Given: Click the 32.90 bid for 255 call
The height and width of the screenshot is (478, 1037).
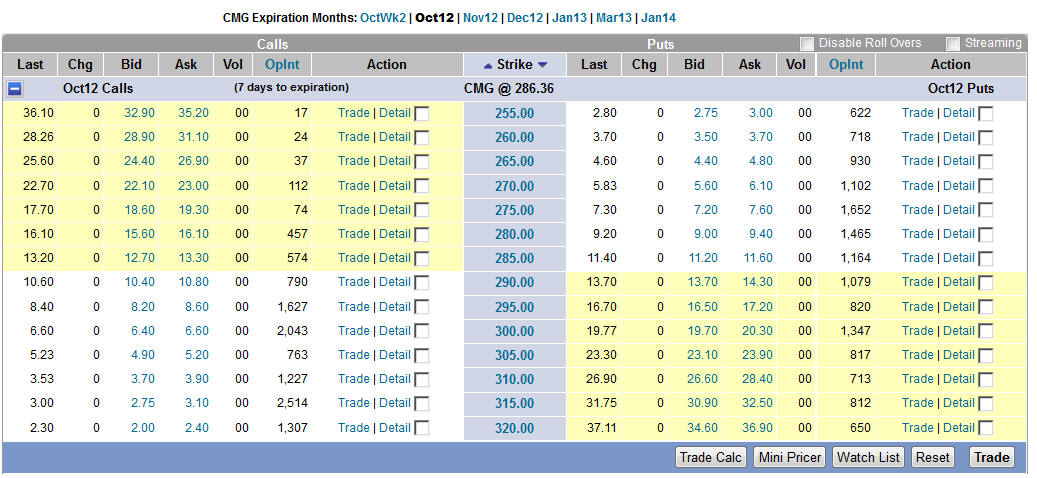Looking at the screenshot, I should pos(139,113).
